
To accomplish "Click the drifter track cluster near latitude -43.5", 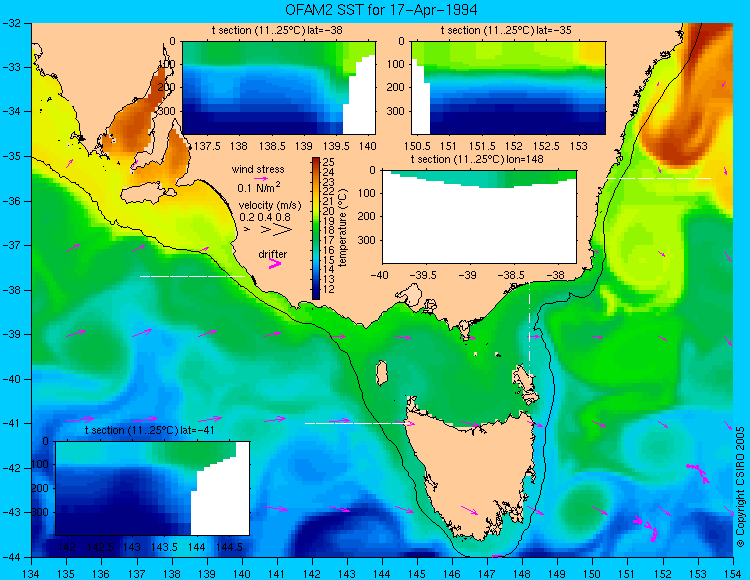I will [646, 528].
